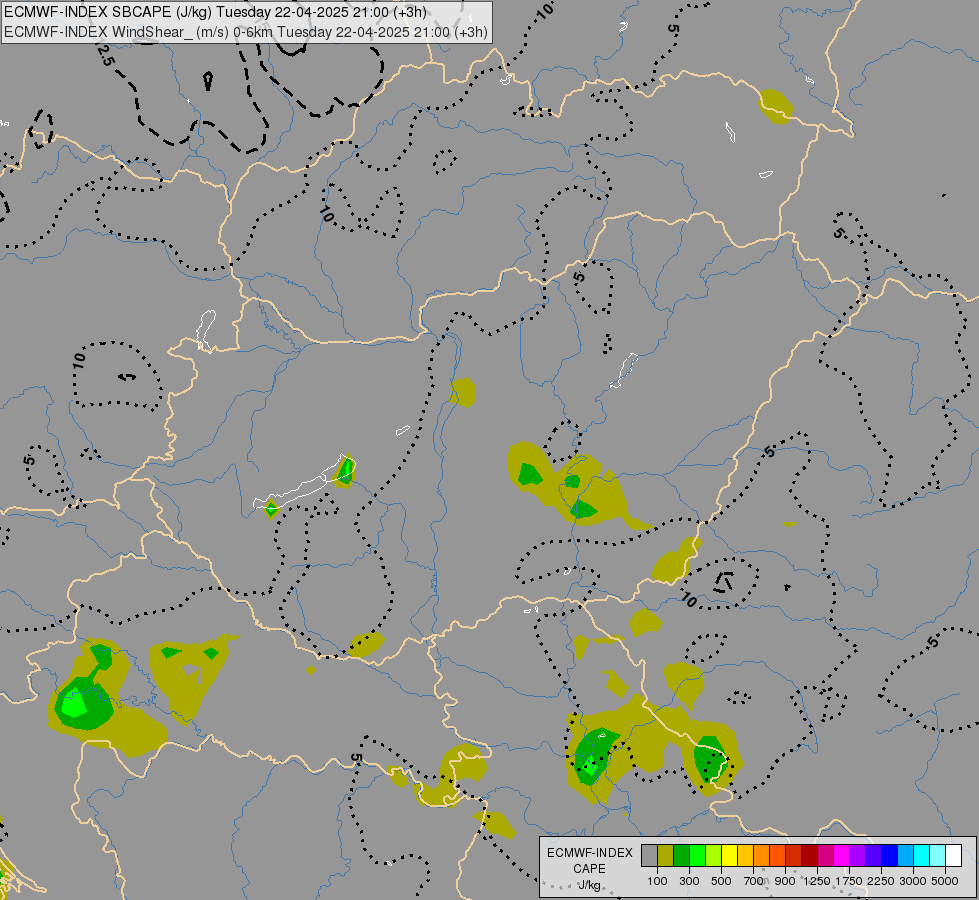
Task: Click the magenta swatch in the legend
Action: coord(842,855)
